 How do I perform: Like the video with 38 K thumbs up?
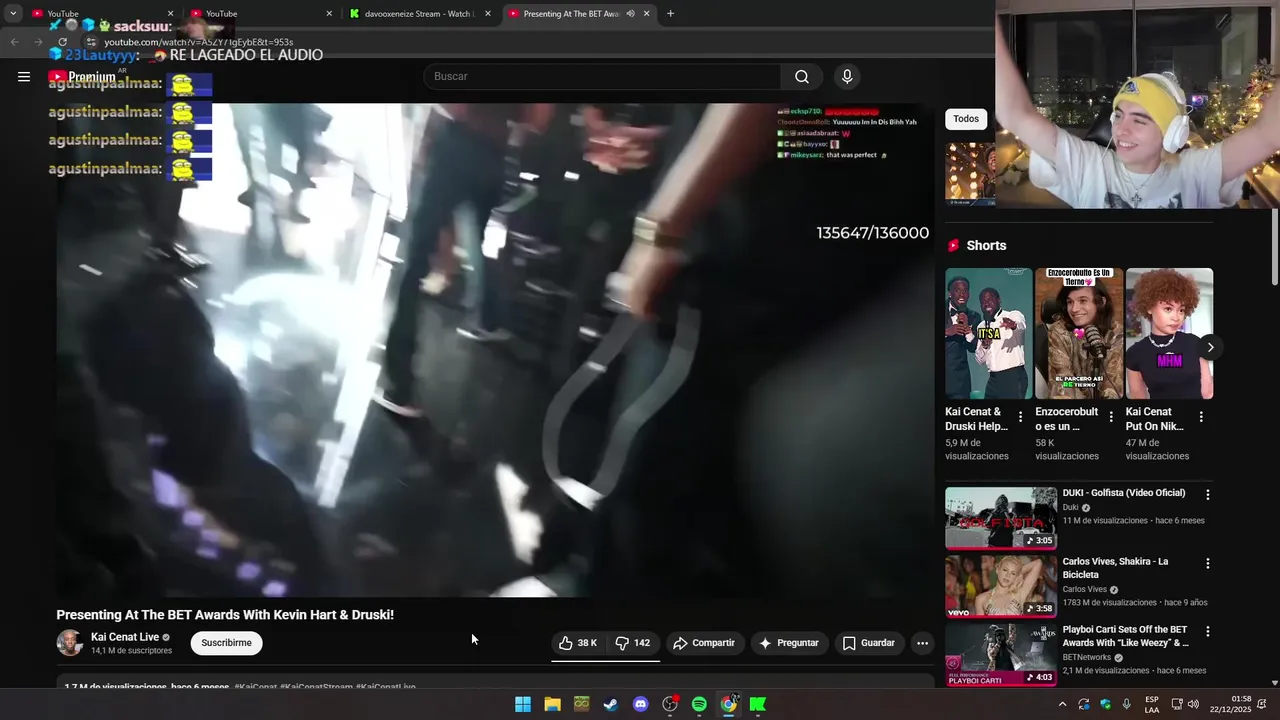tap(578, 643)
